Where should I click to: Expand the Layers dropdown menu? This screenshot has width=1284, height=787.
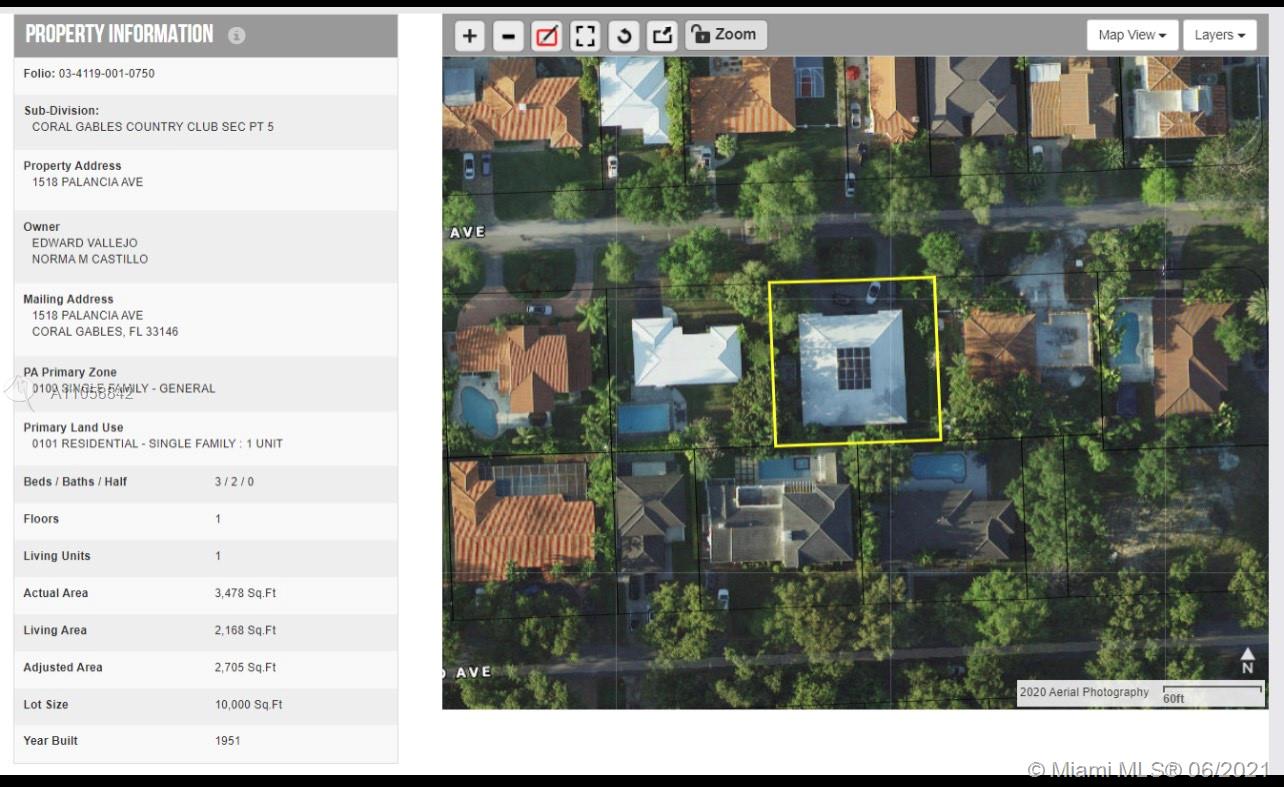point(1219,35)
